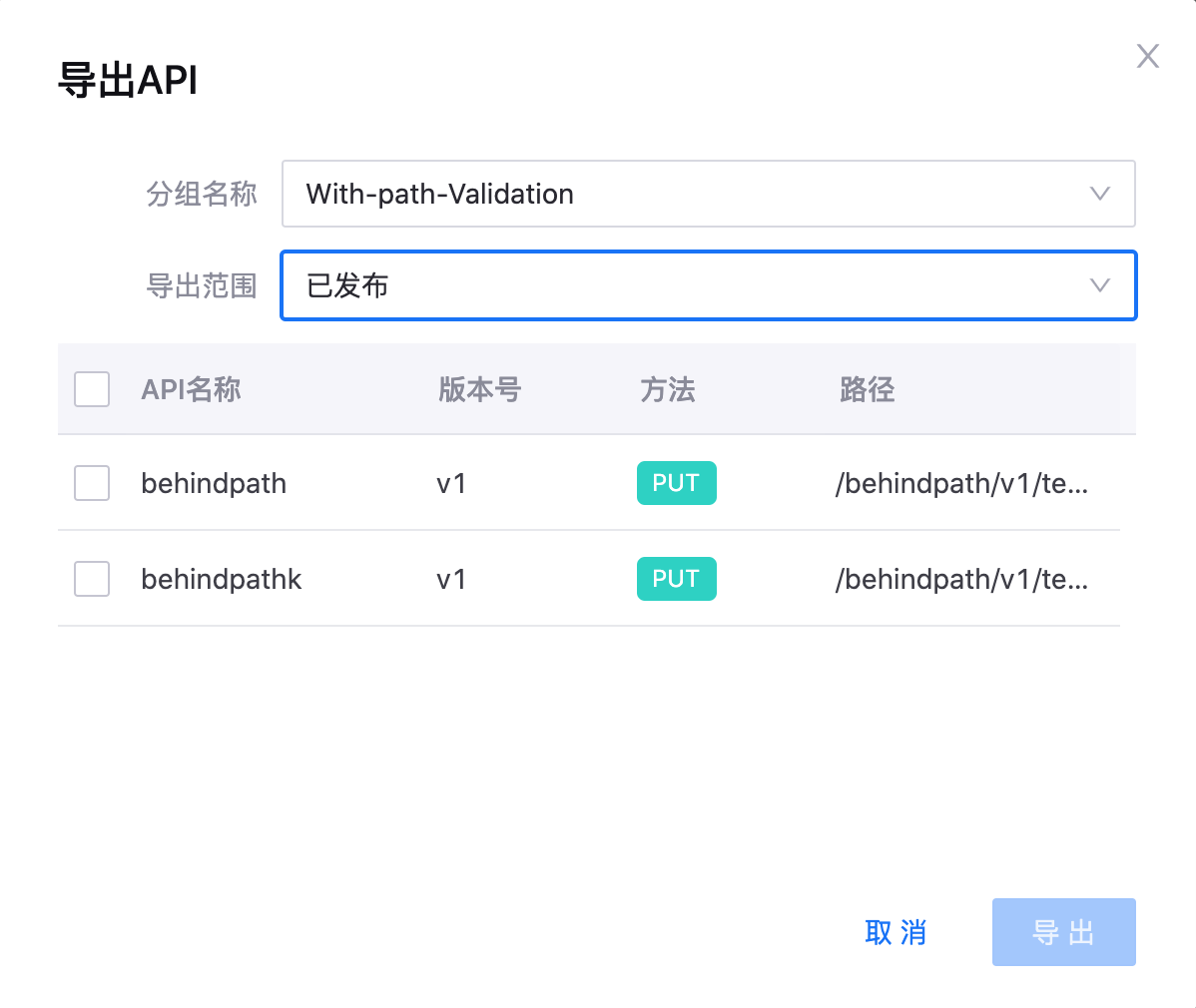This screenshot has width=1196, height=1008.
Task: Click the behindpath API name cell
Action: 214,484
